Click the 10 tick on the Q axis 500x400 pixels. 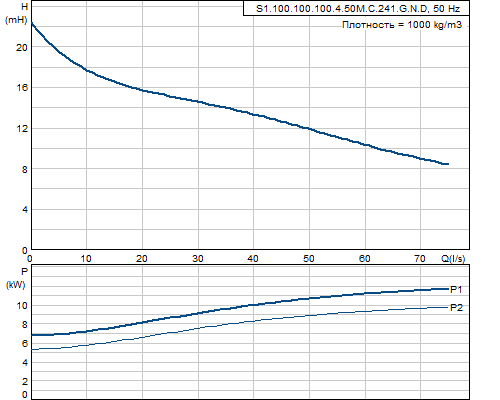pyautogui.click(x=86, y=259)
